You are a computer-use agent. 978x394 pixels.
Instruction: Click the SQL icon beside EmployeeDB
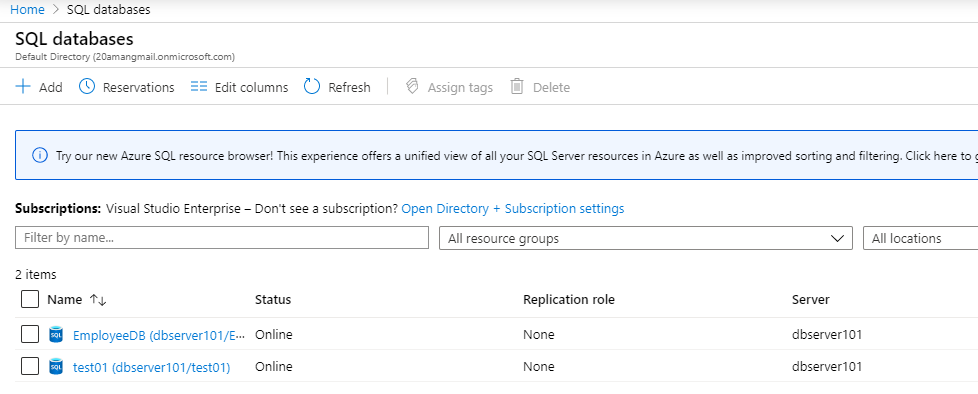point(56,335)
